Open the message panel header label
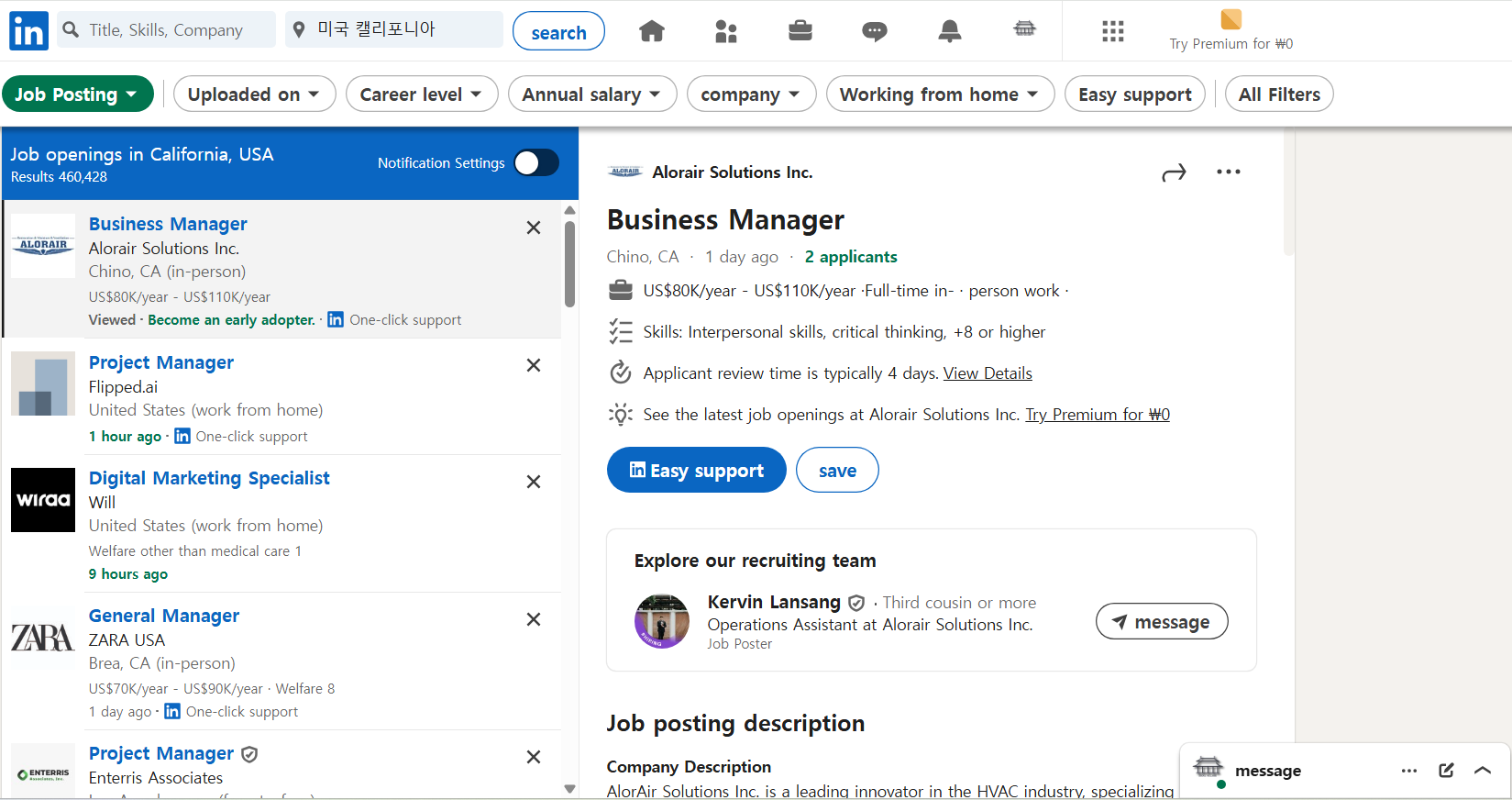1512x800 pixels. click(x=1268, y=771)
